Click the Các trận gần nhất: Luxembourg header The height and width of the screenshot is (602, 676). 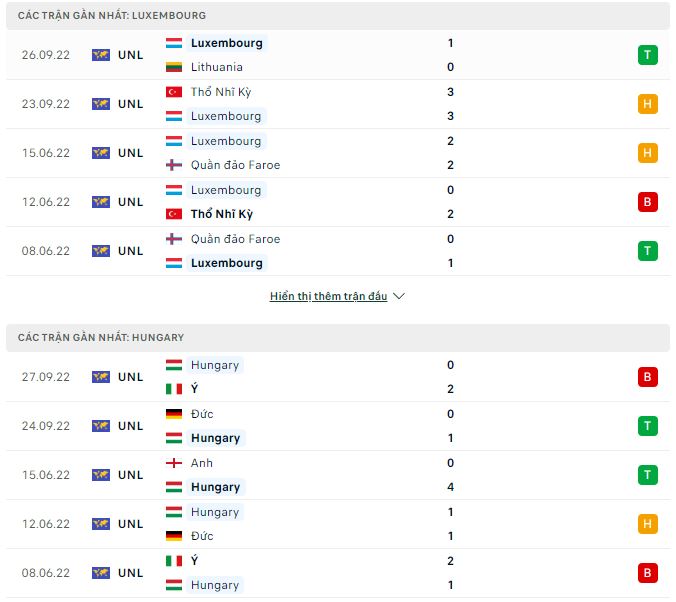112,16
